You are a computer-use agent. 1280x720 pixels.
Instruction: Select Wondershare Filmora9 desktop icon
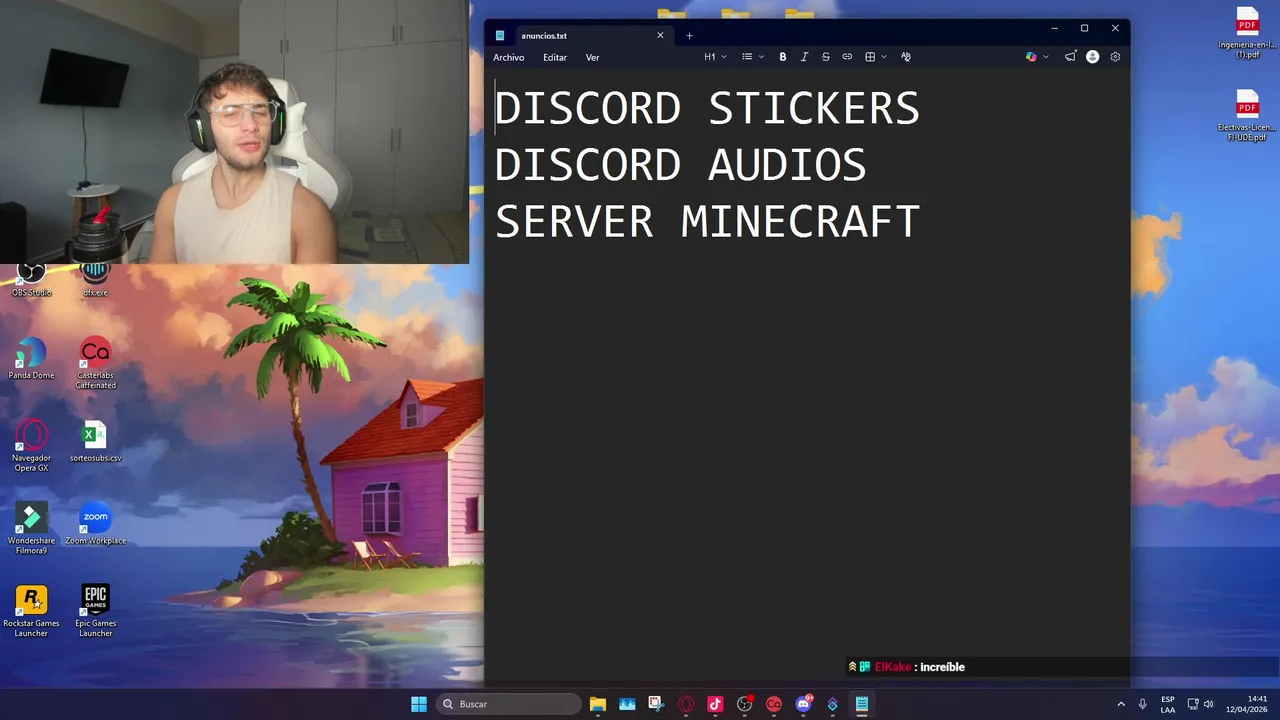pos(31,528)
